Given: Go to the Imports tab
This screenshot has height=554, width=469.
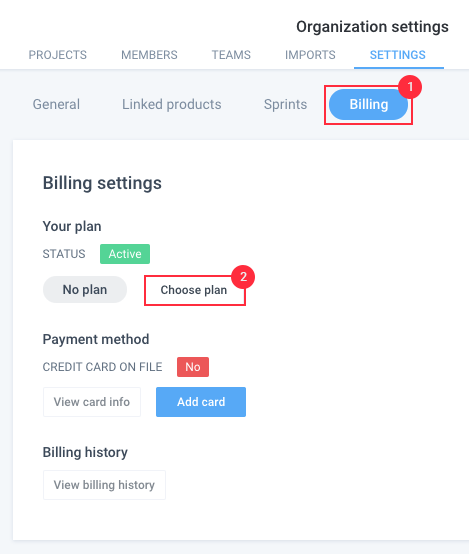Looking at the screenshot, I should coord(310,55).
